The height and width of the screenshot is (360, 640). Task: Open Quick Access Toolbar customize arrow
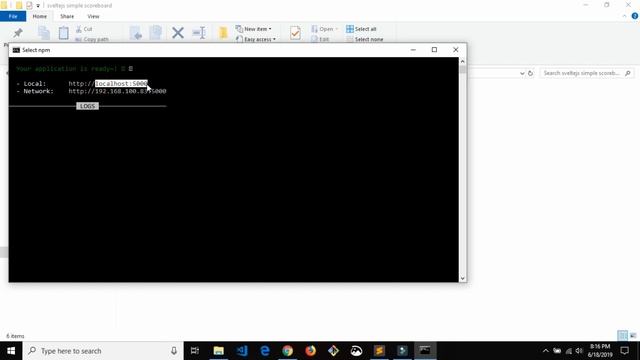38,6
